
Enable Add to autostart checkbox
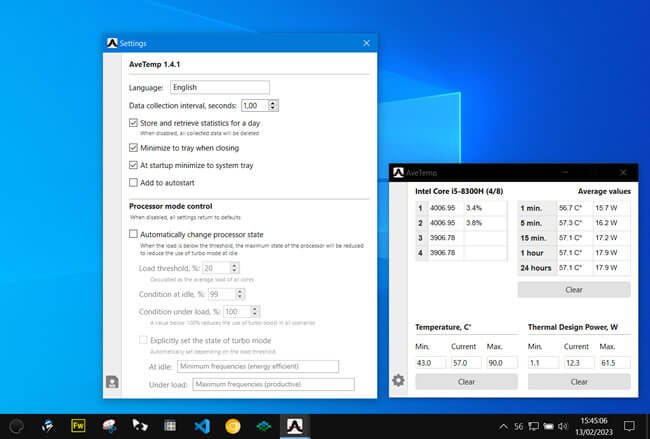point(133,182)
